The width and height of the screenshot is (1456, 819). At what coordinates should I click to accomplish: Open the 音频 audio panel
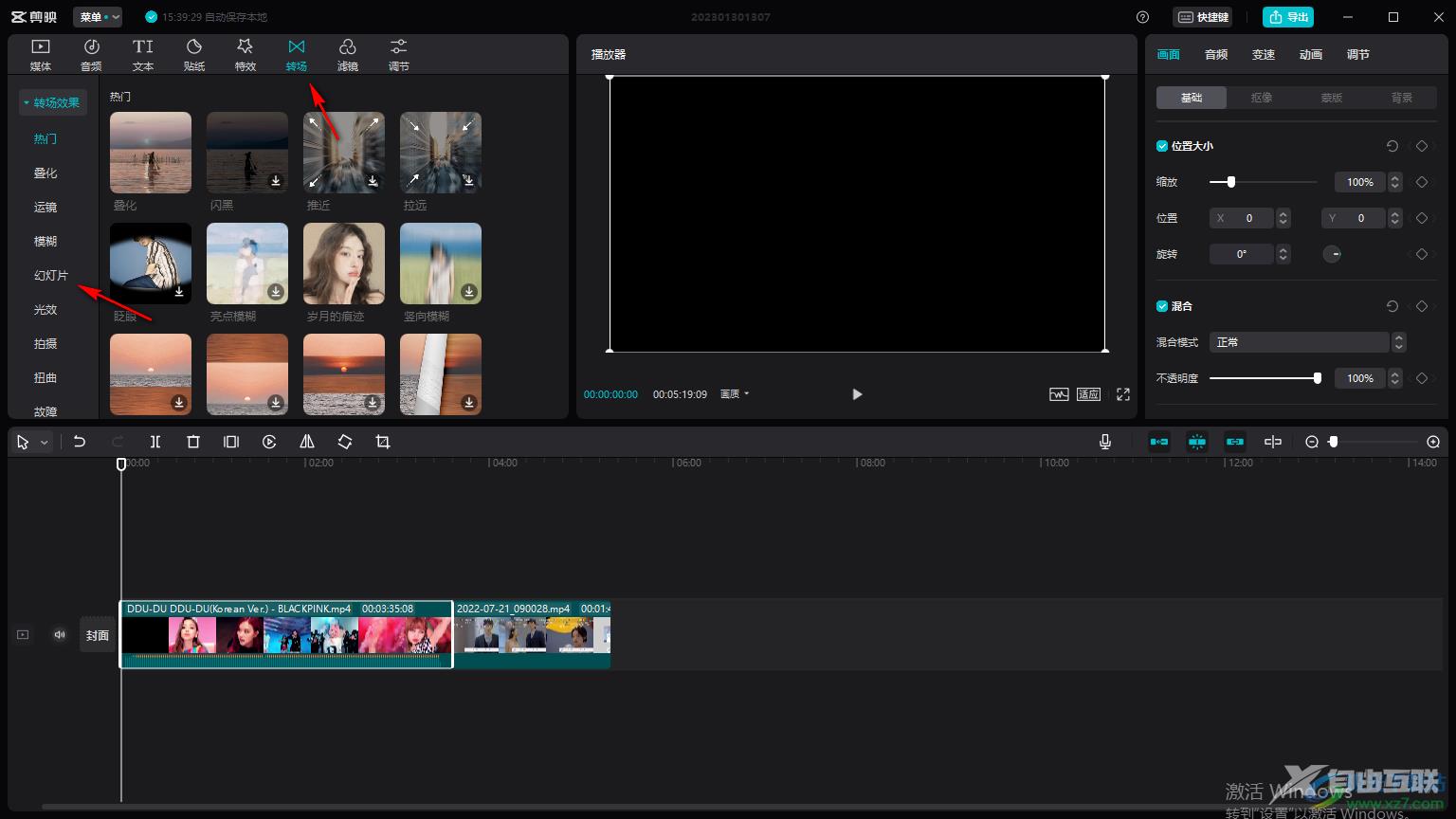coord(92,55)
